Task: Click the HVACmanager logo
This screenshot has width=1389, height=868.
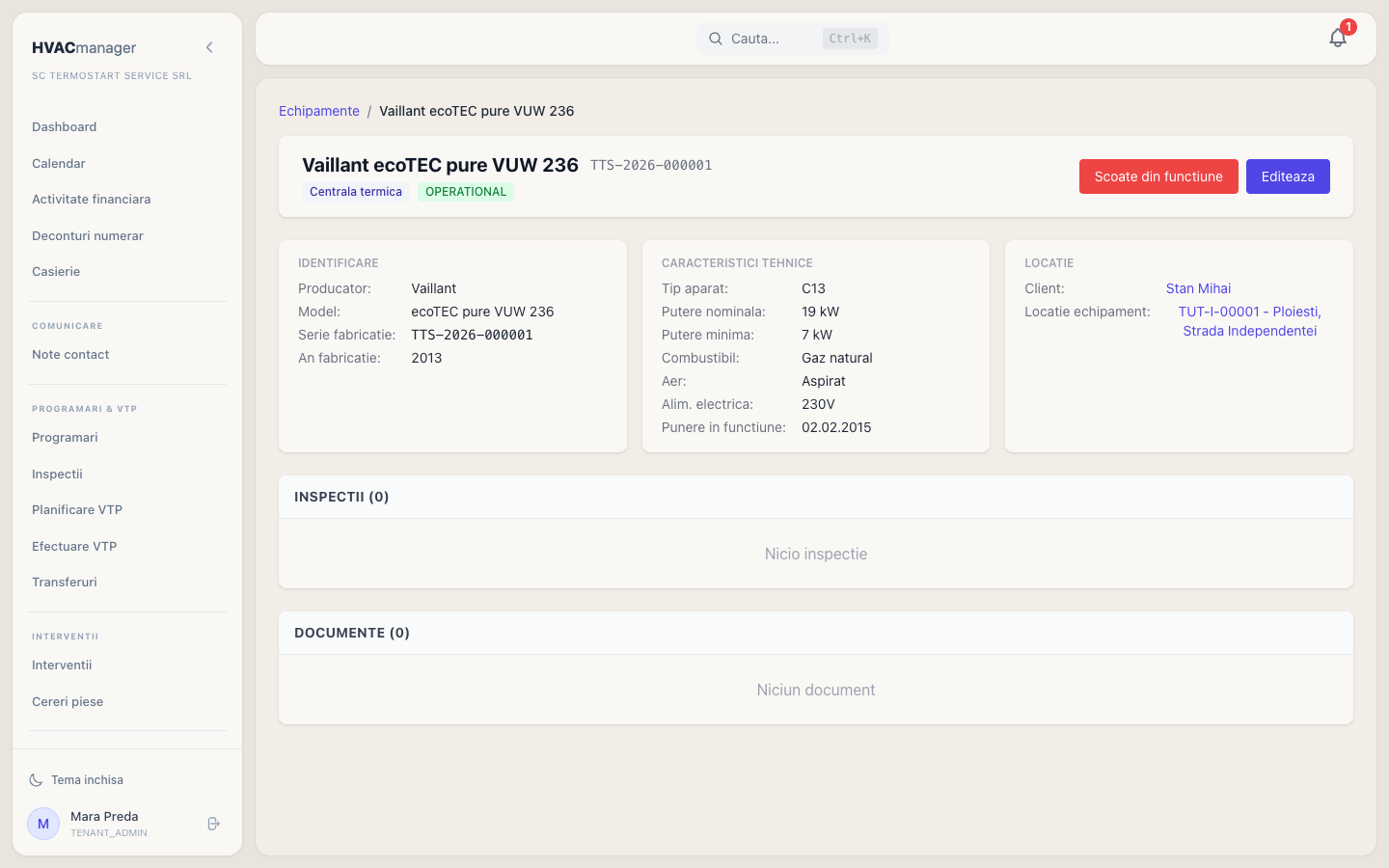Action: click(84, 48)
